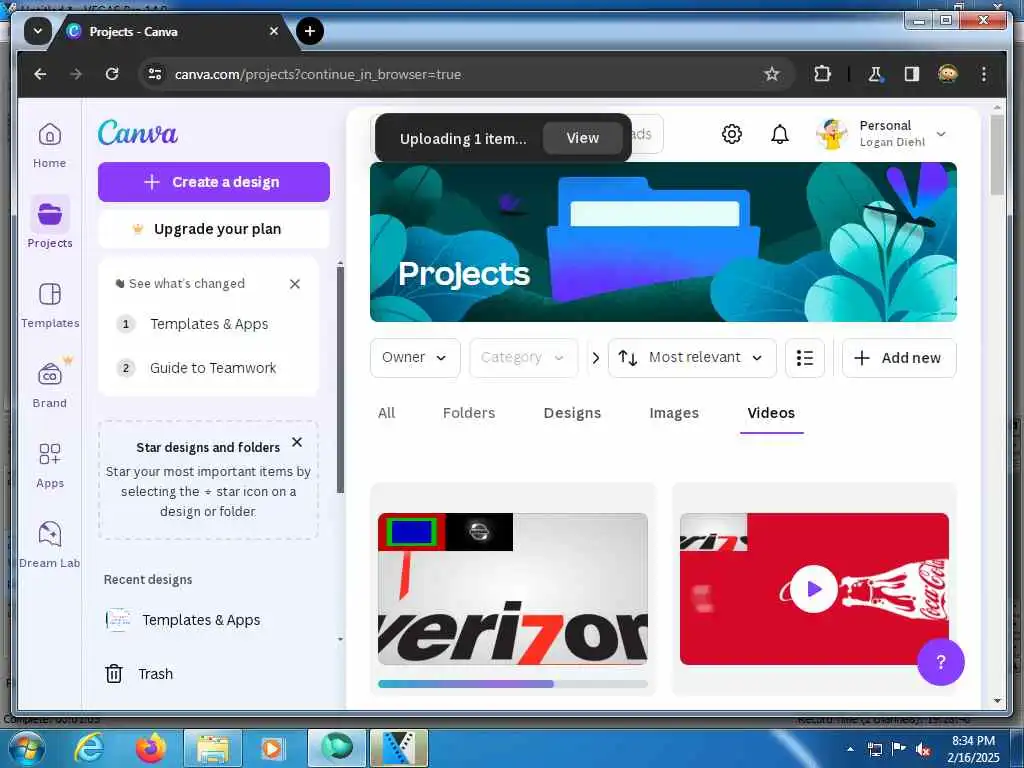Show hidden system tray icons
1024x768 pixels.
click(850, 749)
